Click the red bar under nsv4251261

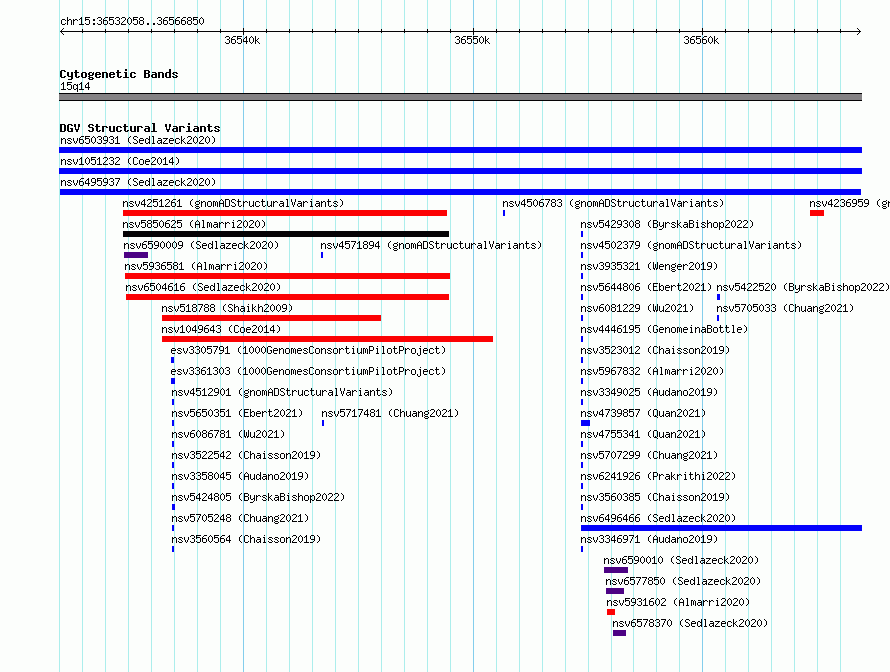pos(285,213)
